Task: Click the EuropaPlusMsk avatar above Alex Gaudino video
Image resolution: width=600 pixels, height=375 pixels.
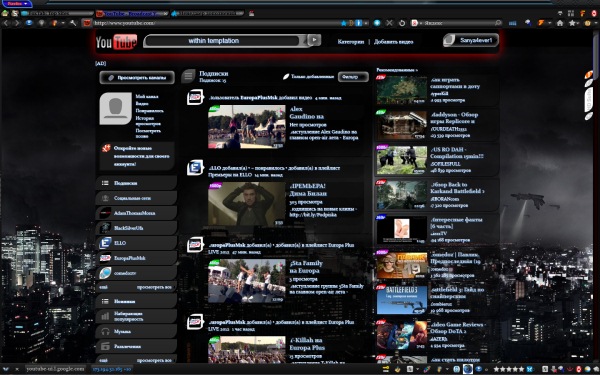Action: (195, 97)
